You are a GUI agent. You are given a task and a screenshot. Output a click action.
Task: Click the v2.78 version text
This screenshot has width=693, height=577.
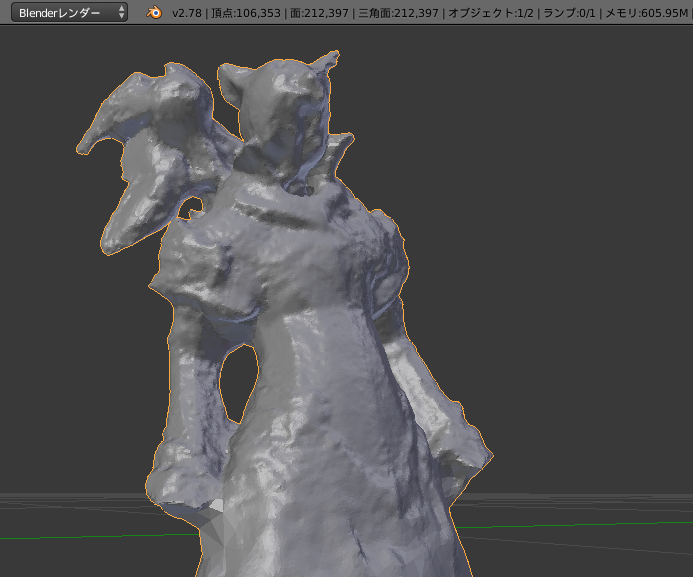(187, 13)
